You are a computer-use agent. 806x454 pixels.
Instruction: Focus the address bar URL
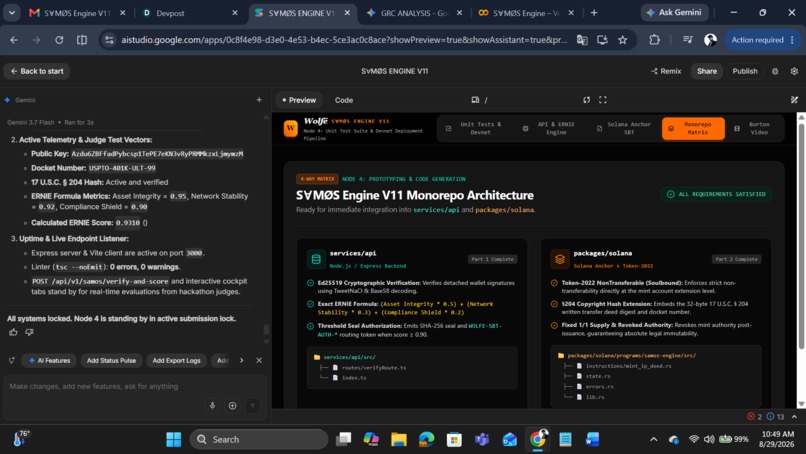(343, 40)
